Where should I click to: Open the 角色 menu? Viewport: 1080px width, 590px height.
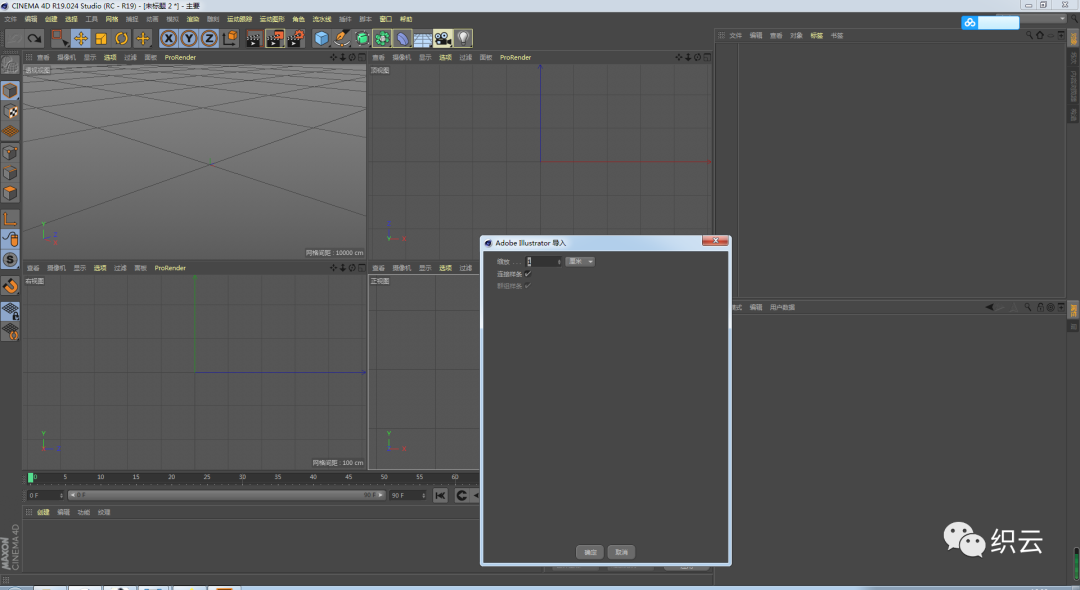(x=298, y=19)
